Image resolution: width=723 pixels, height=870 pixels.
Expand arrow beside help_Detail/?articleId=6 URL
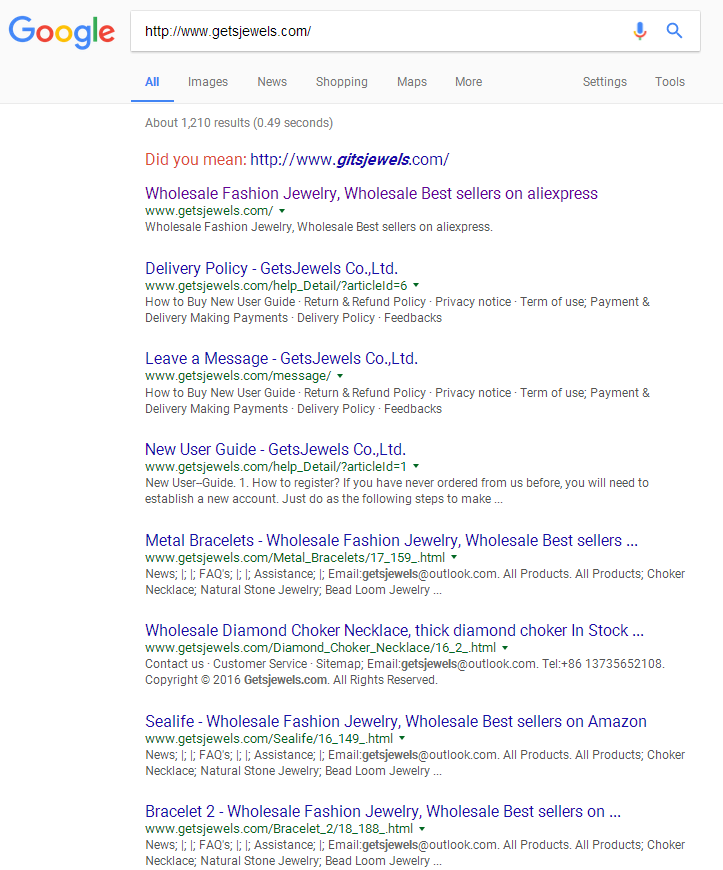coord(416,285)
